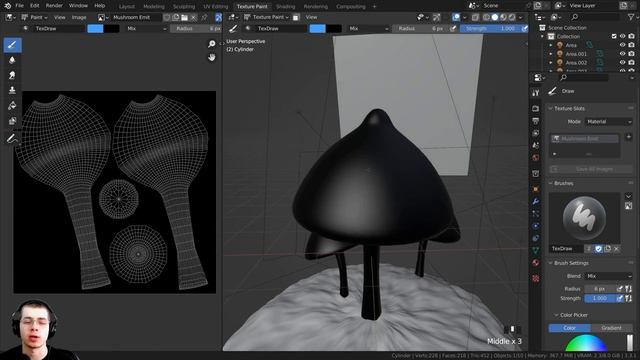Screen dimensions: 640x360
Task: Open the Material properties tab
Action: coord(536,262)
